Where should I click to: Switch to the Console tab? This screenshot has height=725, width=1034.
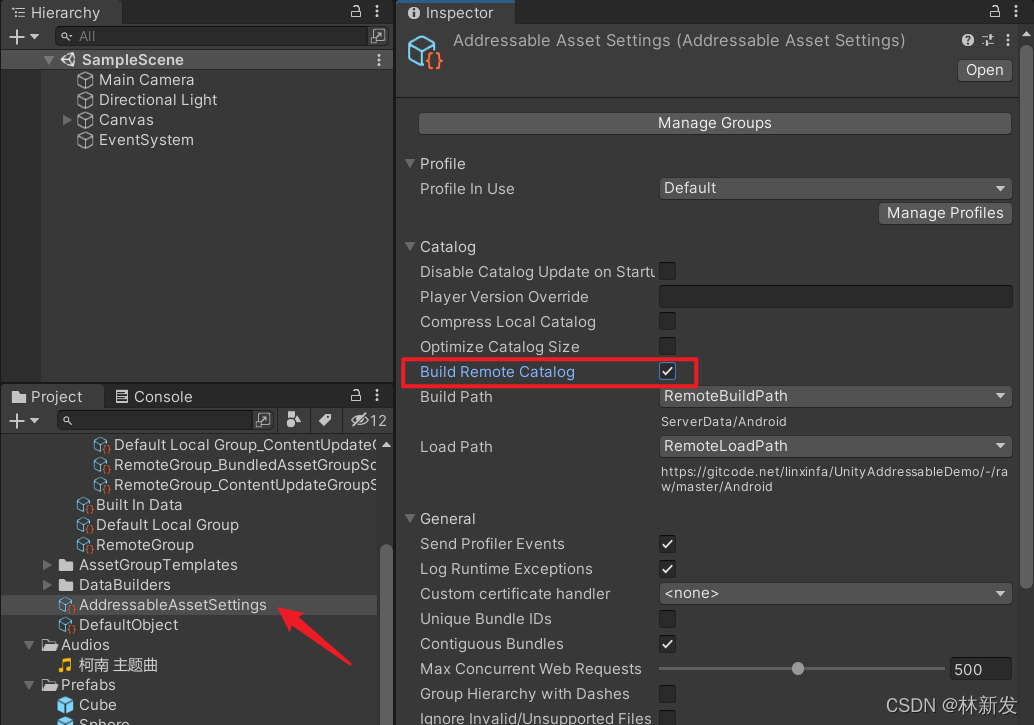(x=154, y=396)
